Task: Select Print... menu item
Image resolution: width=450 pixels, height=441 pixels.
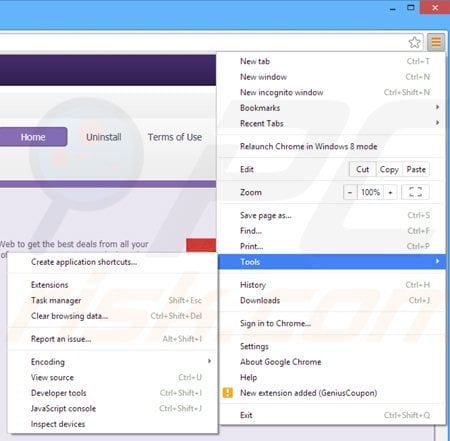Action: (x=332, y=246)
